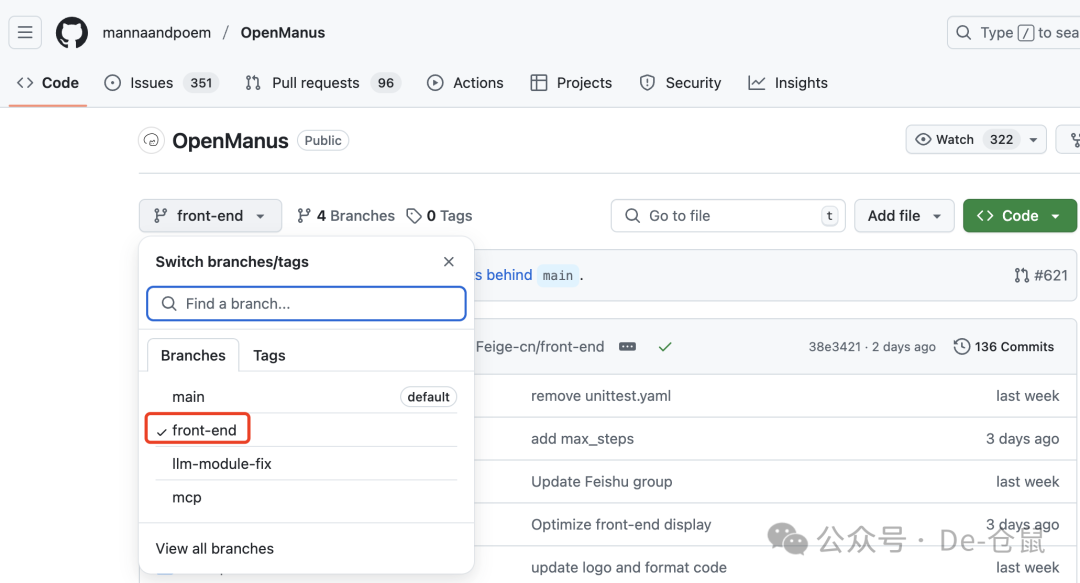Image resolution: width=1080 pixels, height=583 pixels.
Task: Open the add max_steps commit message
Action: (582, 439)
